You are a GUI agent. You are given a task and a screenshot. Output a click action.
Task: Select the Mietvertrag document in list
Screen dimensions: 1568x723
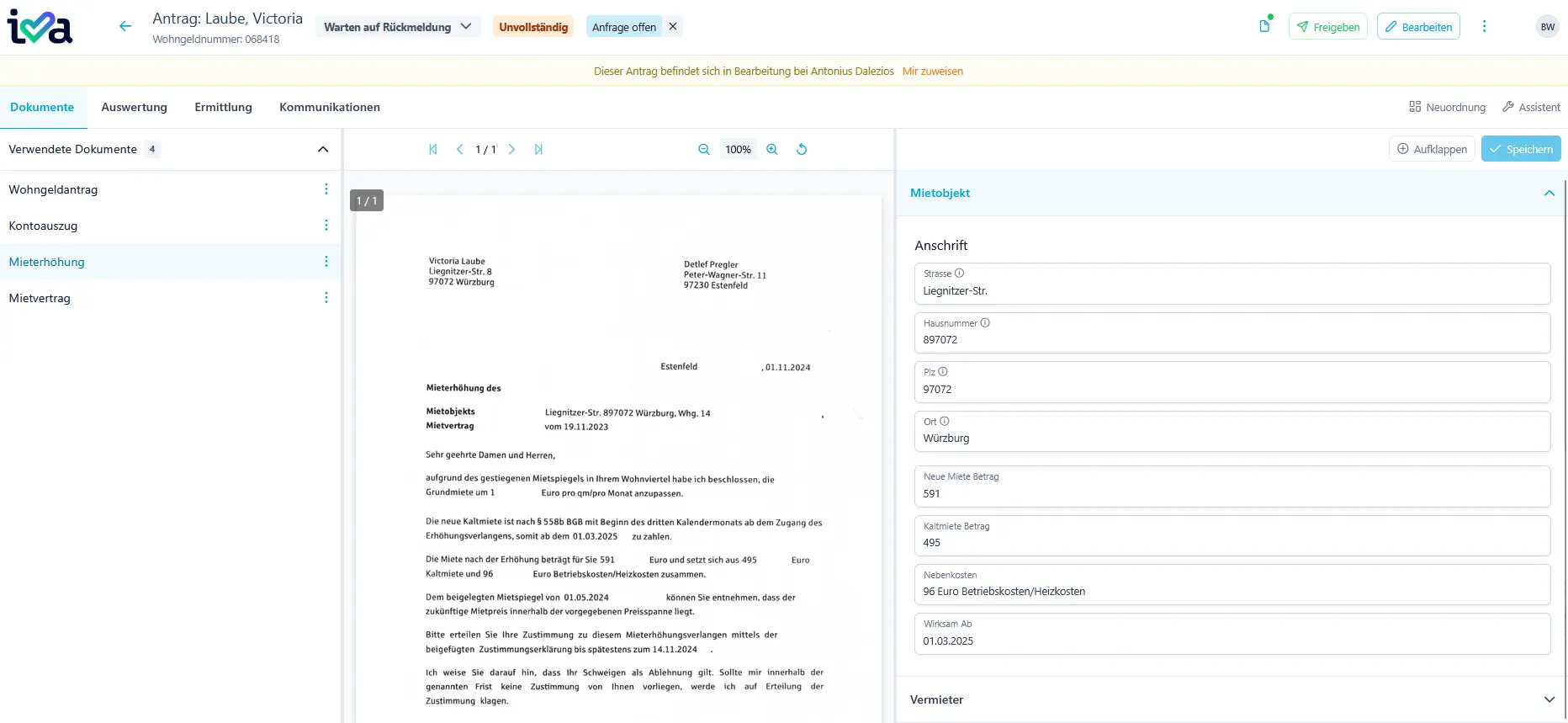coord(40,298)
